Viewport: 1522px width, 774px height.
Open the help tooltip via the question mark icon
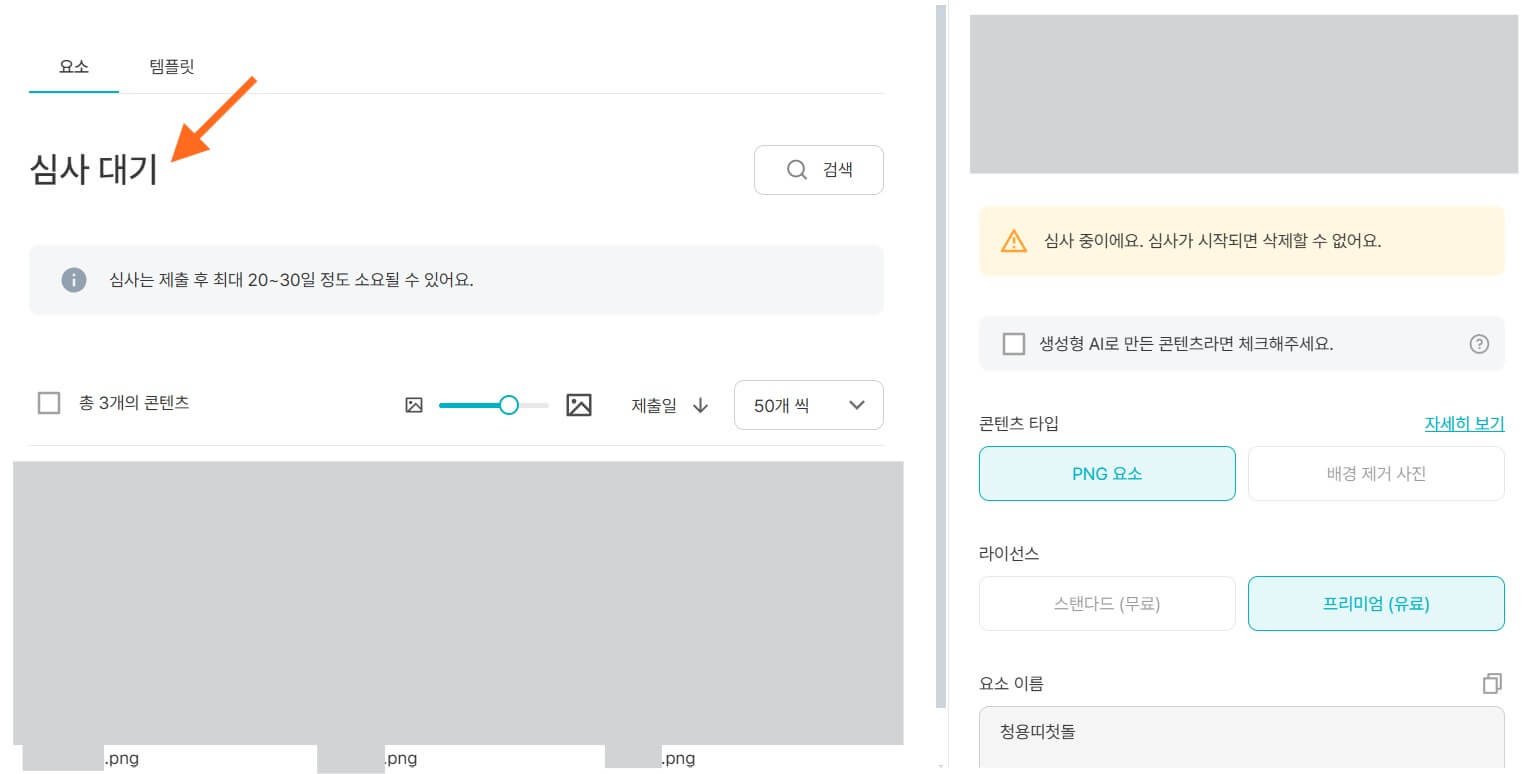(x=1478, y=343)
